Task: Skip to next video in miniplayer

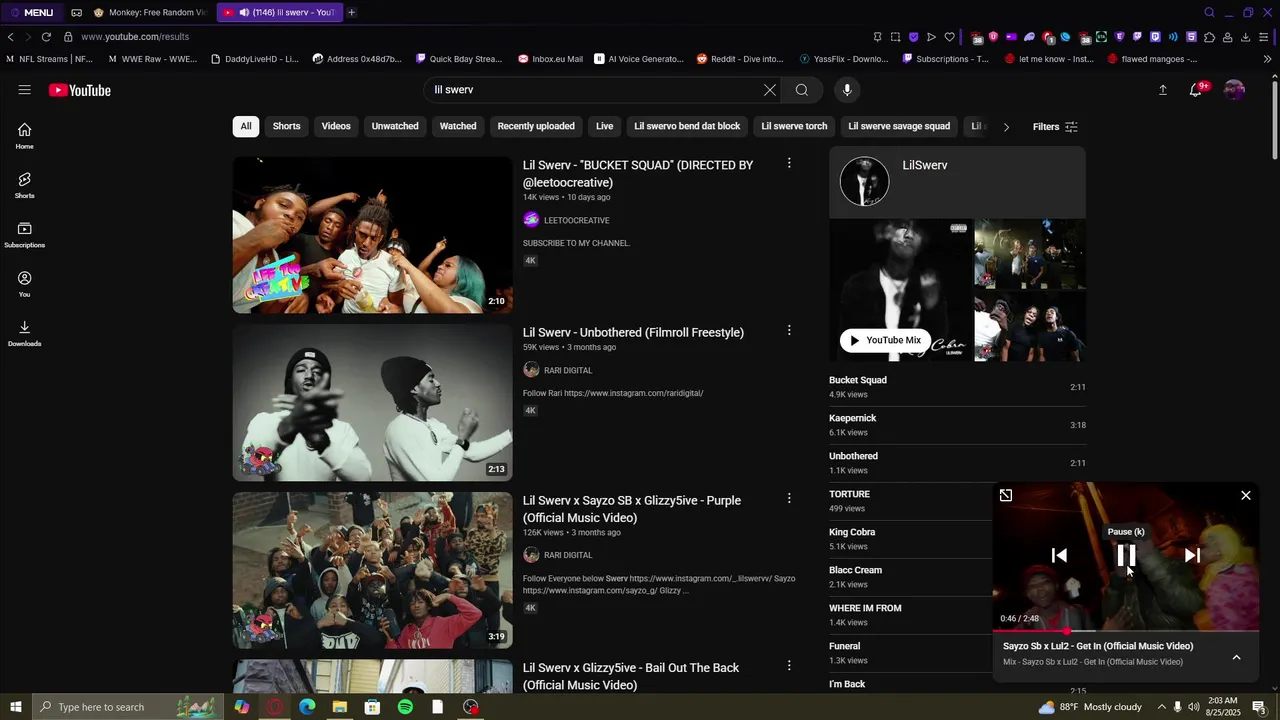Action: point(1192,555)
